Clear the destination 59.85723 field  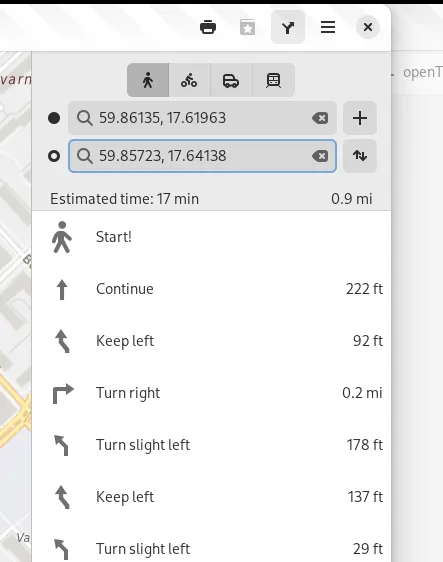click(320, 156)
